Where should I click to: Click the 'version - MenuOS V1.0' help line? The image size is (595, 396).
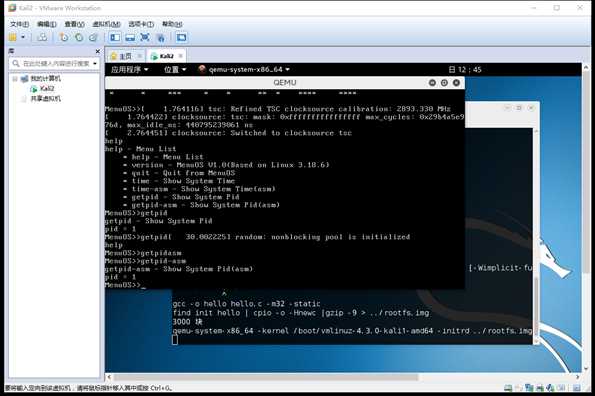coord(227,165)
